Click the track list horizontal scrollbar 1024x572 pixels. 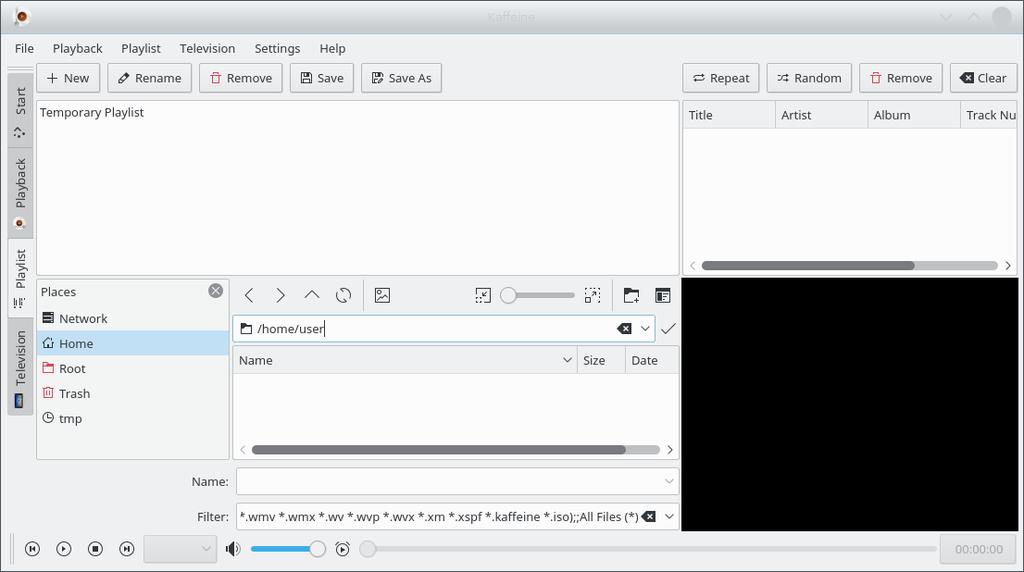click(850, 266)
